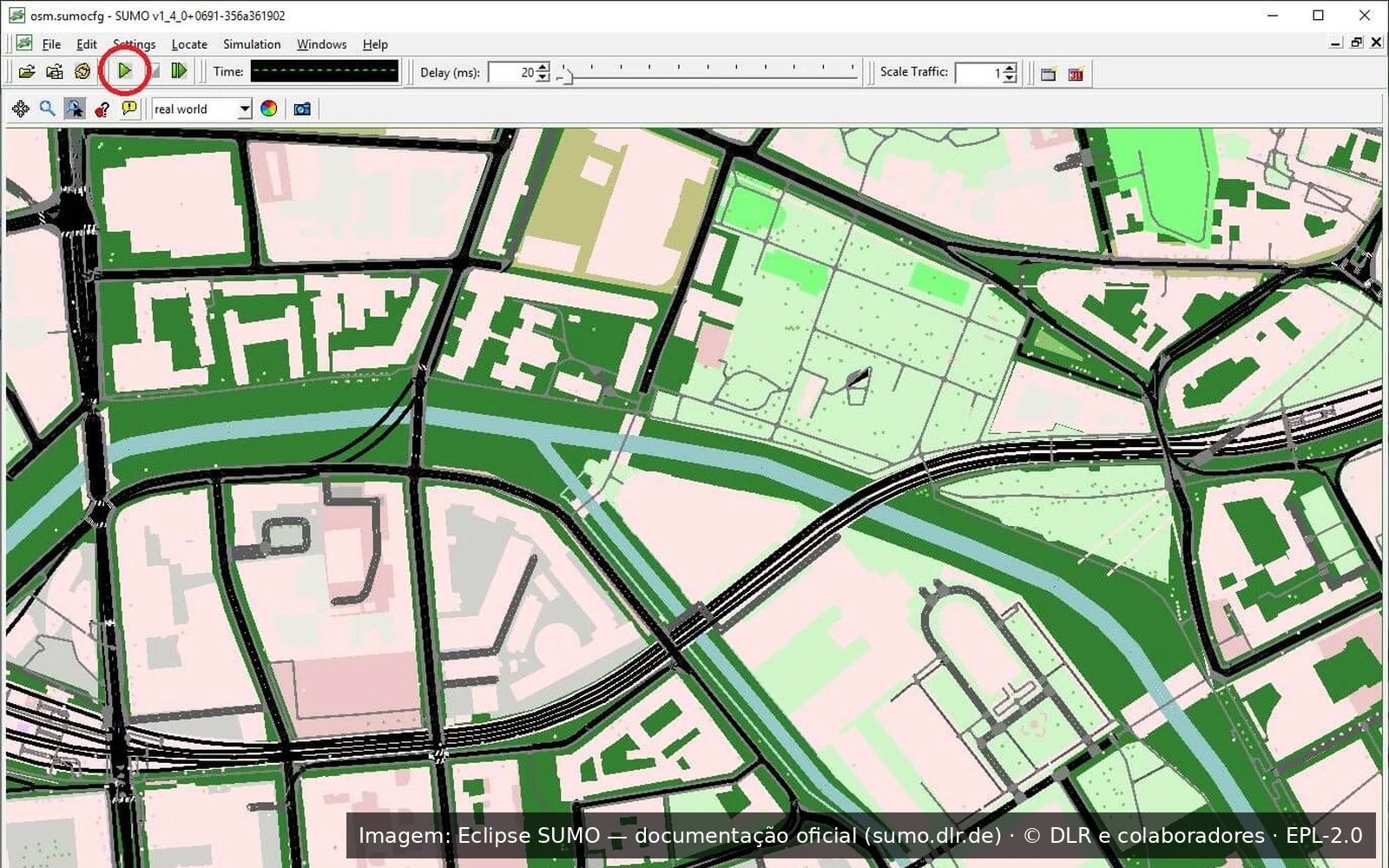Open a new 2D view window
The height and width of the screenshot is (868, 1389).
1049,74
